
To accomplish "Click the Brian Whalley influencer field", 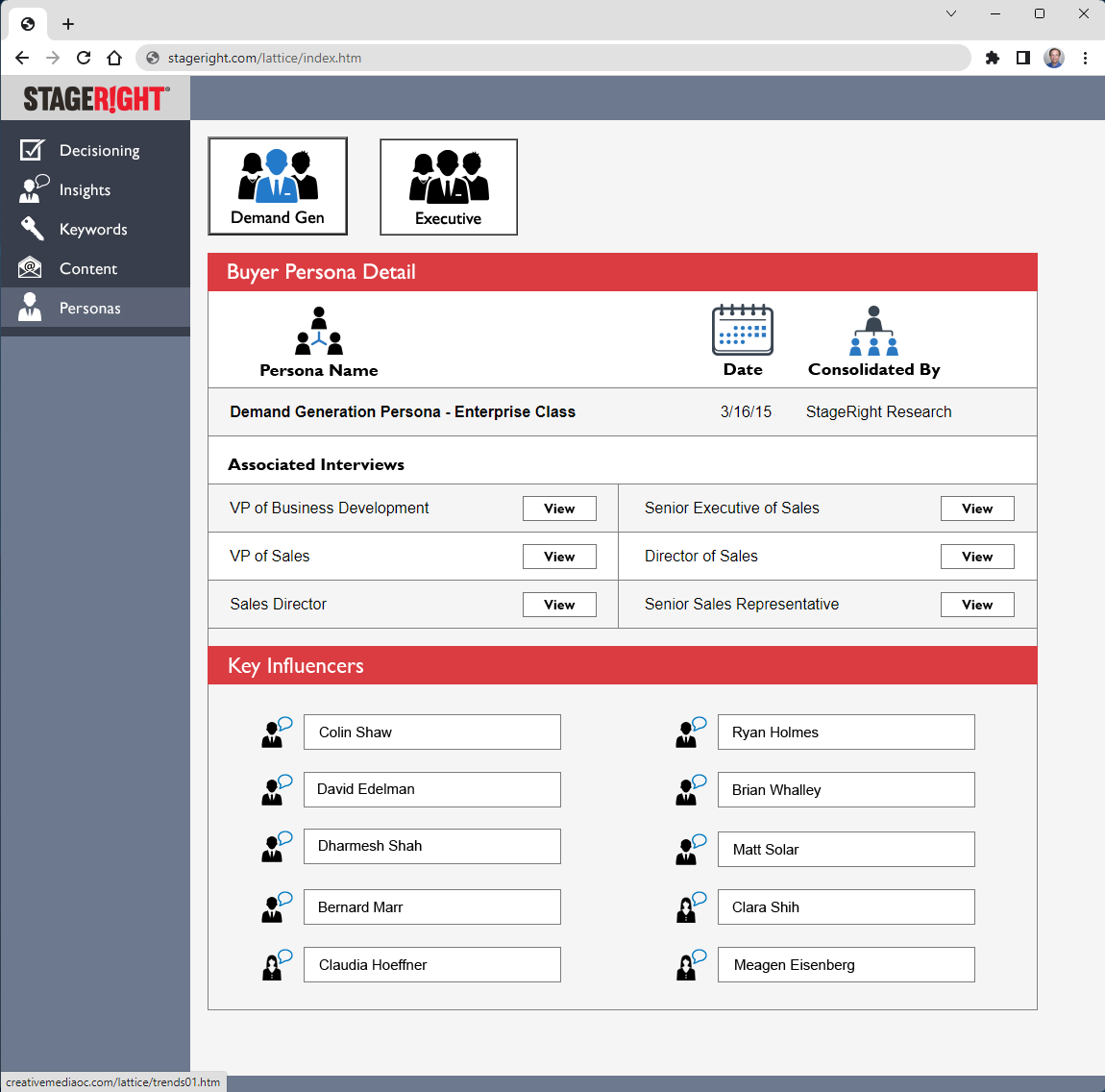I will click(847, 789).
